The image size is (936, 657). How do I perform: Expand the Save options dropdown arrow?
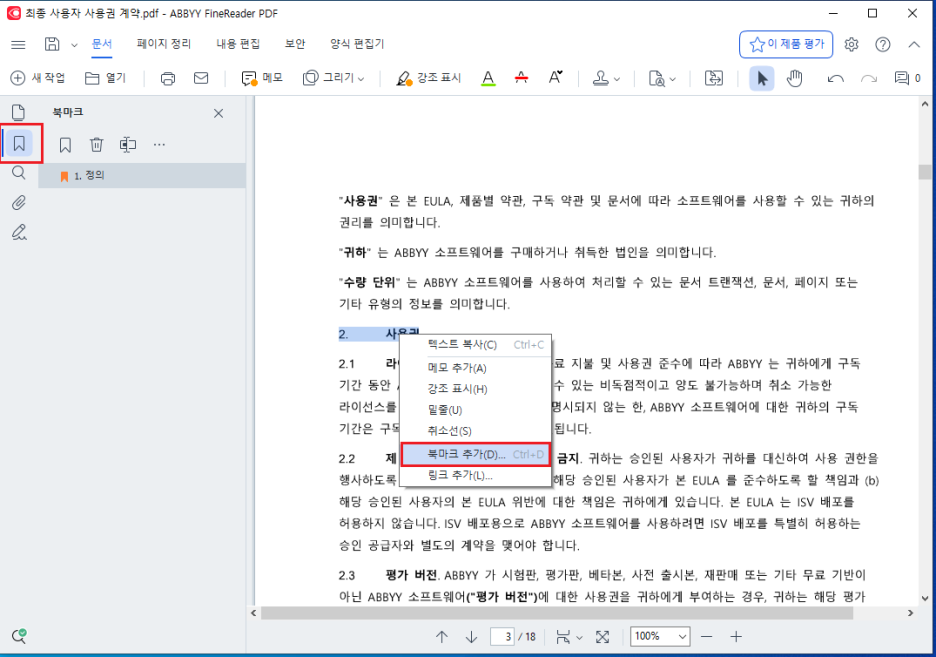74,45
